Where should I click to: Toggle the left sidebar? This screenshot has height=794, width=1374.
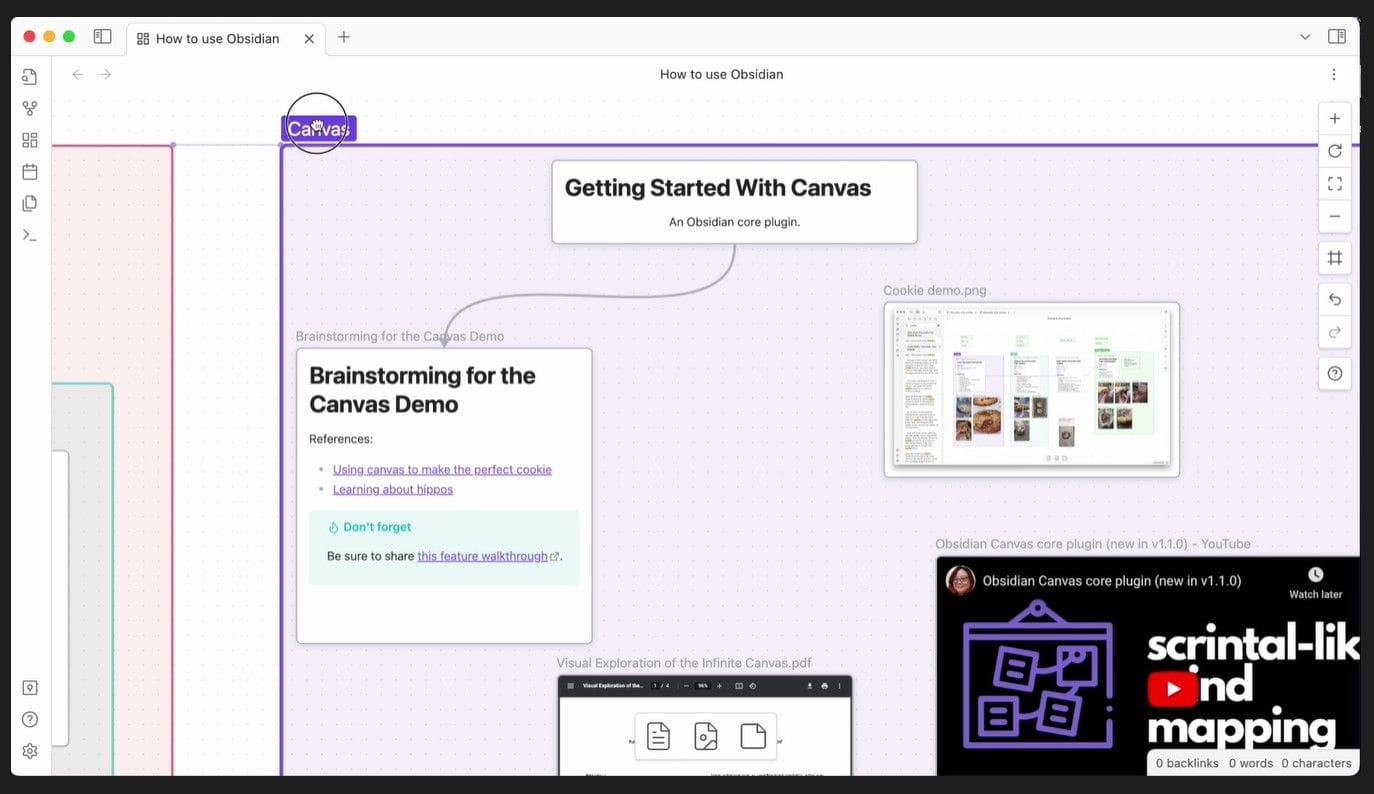[x=102, y=36]
